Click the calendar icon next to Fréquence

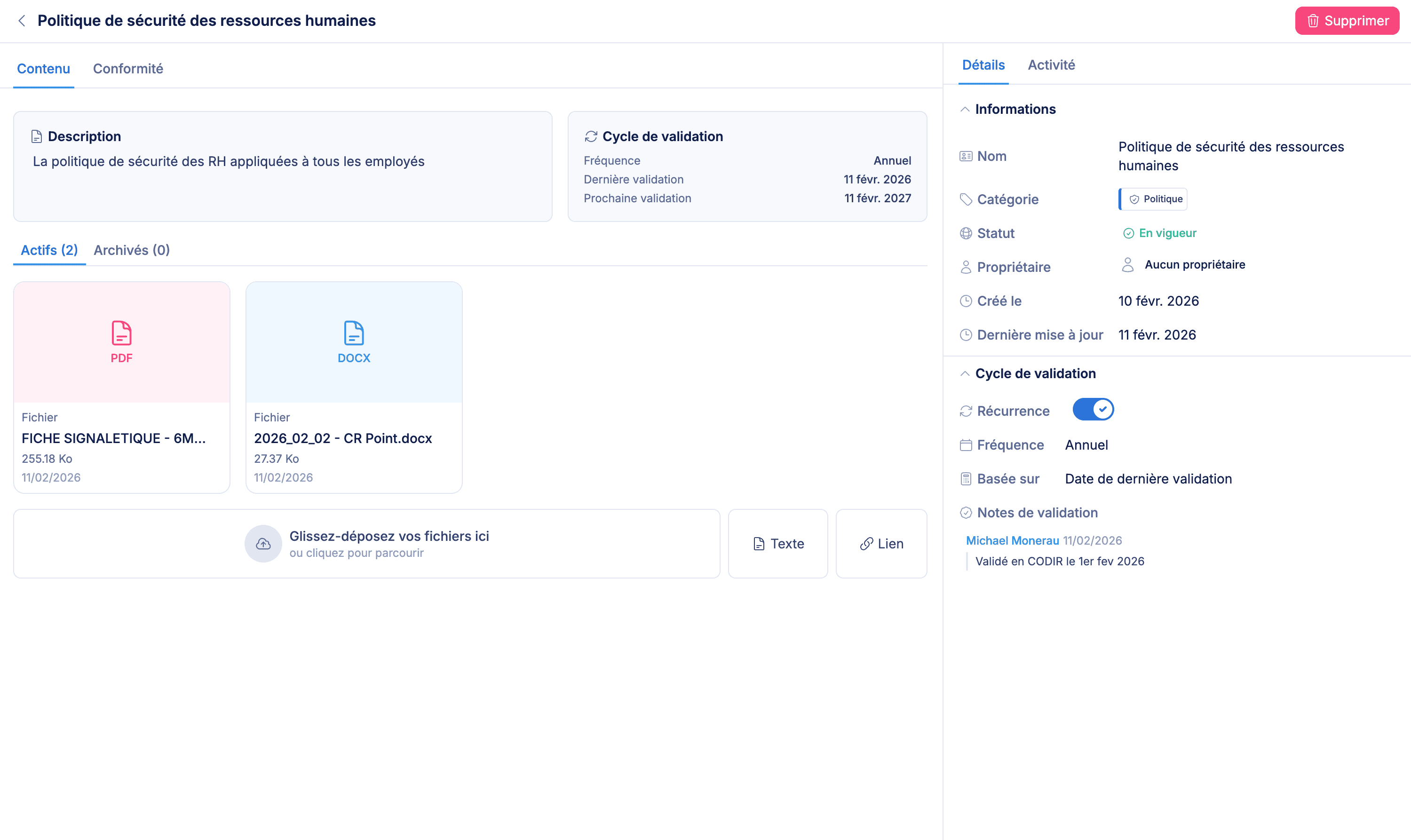[966, 445]
